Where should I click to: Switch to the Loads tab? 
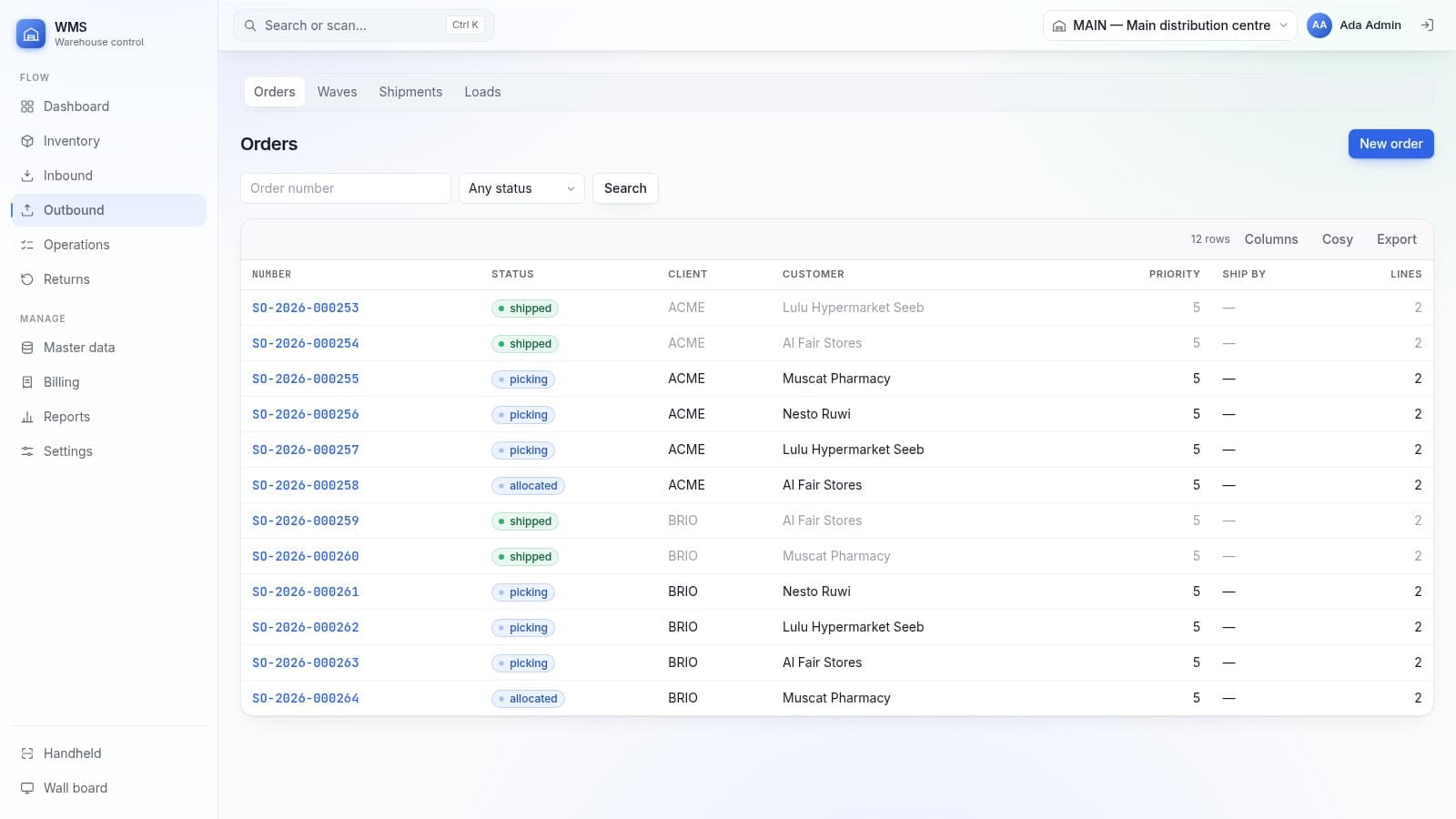point(482,92)
